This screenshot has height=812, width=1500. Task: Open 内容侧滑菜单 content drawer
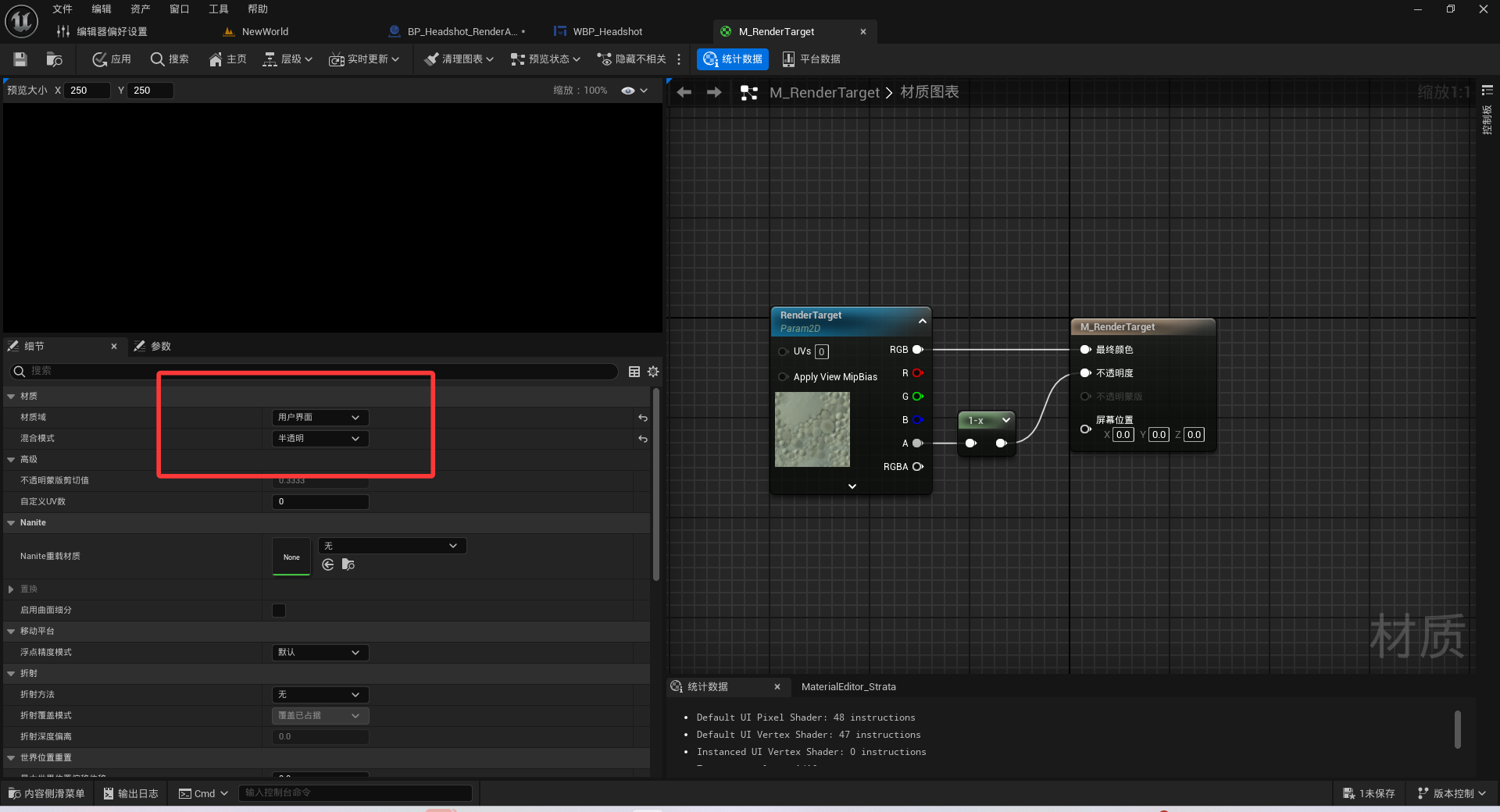[x=47, y=793]
